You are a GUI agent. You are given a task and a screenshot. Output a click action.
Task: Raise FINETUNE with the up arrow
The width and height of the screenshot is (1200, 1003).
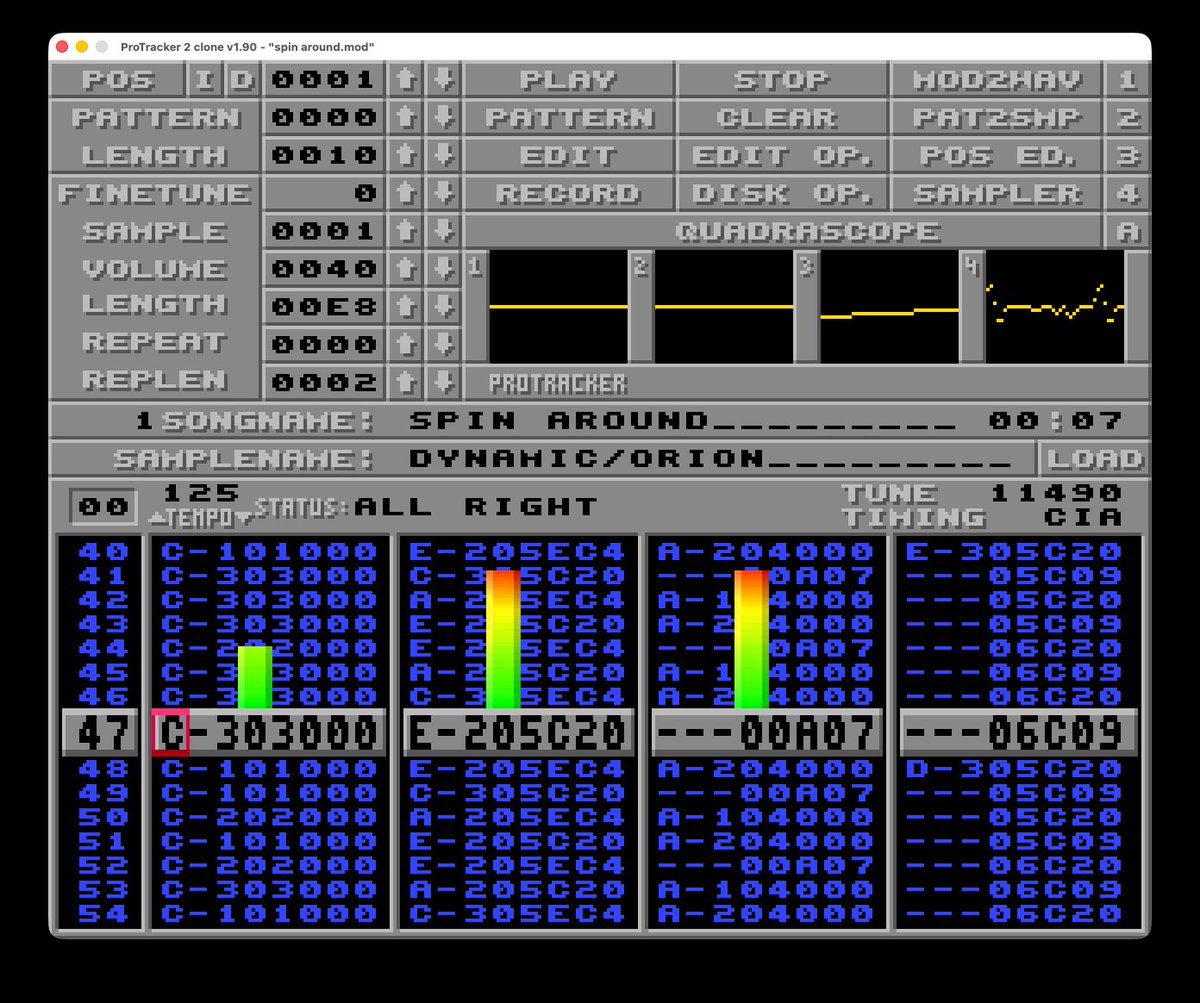405,194
